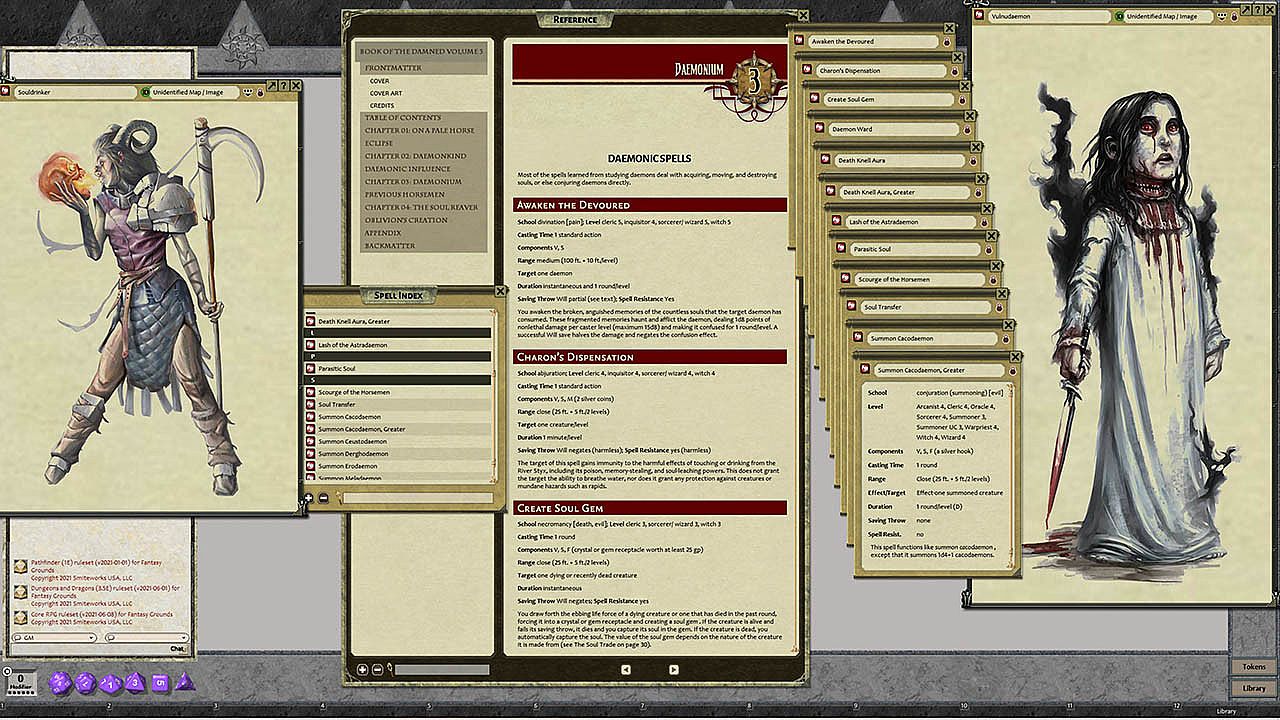Toggle the lock on Death Knell Aura window
The width and height of the screenshot is (1280, 720).
[975, 160]
